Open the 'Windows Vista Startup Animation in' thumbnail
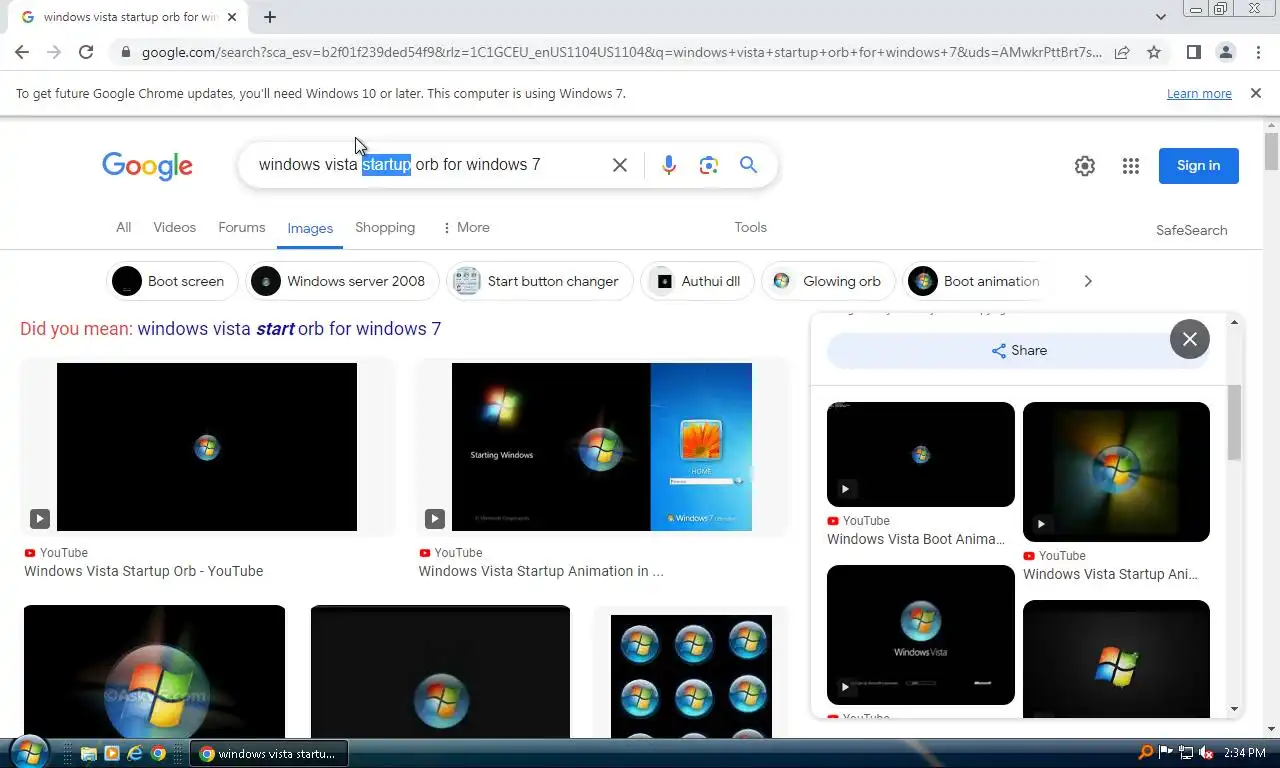1280x768 pixels. [x=602, y=447]
